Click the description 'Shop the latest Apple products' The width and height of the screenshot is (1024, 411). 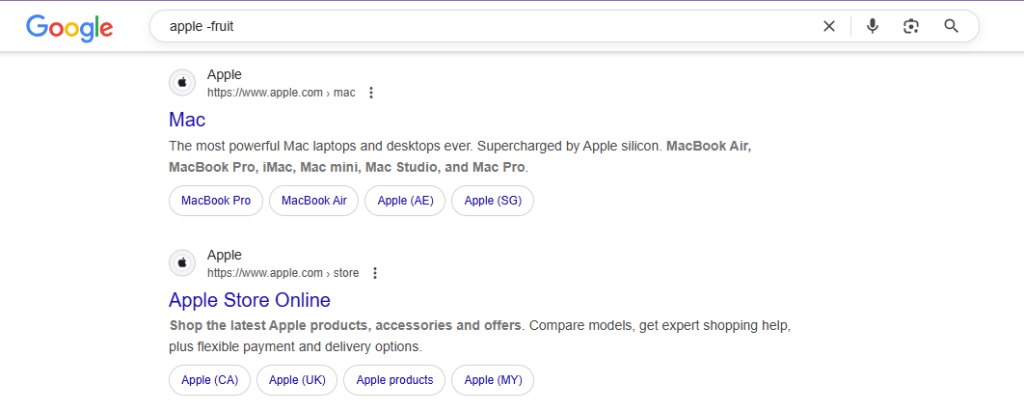pos(480,336)
